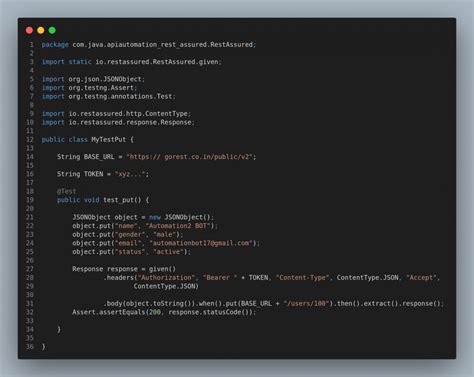Click 'import org.json.JSONObject;' line
The height and width of the screenshot is (377, 474).
tap(93, 79)
